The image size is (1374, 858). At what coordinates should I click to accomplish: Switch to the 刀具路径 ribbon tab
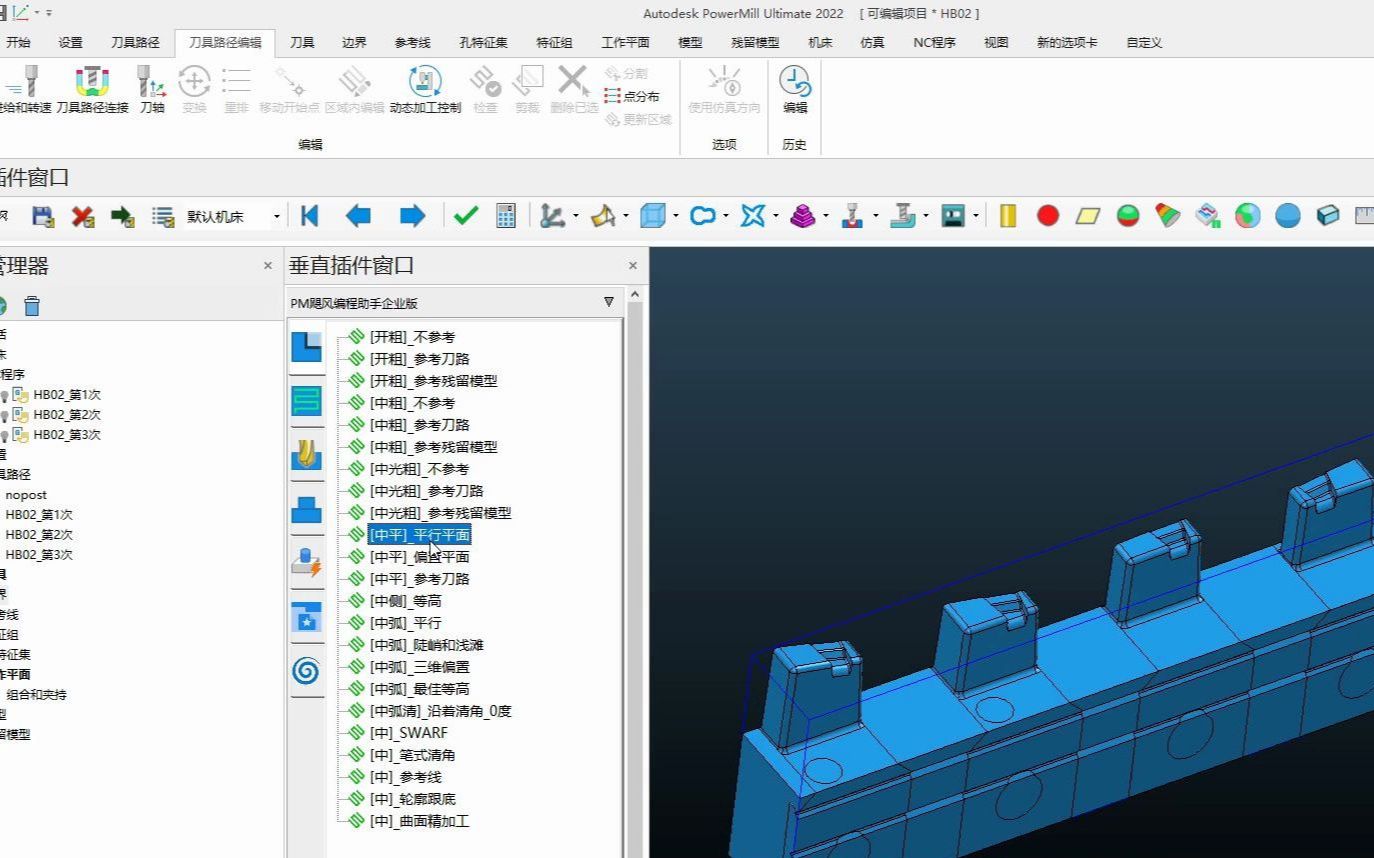135,43
